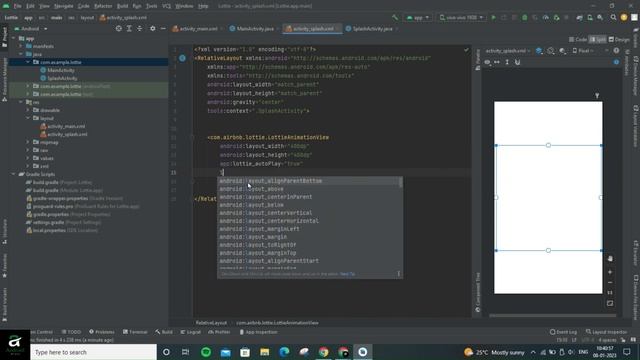Hide the Project panel with minus icon
The width and height of the screenshot is (640, 360).
coord(163,29)
